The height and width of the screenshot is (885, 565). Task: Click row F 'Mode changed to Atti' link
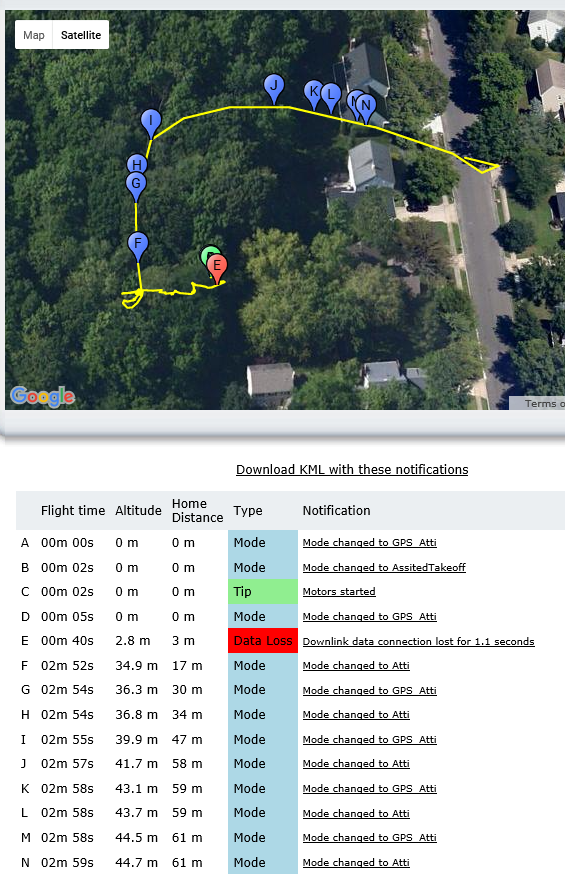click(x=356, y=665)
